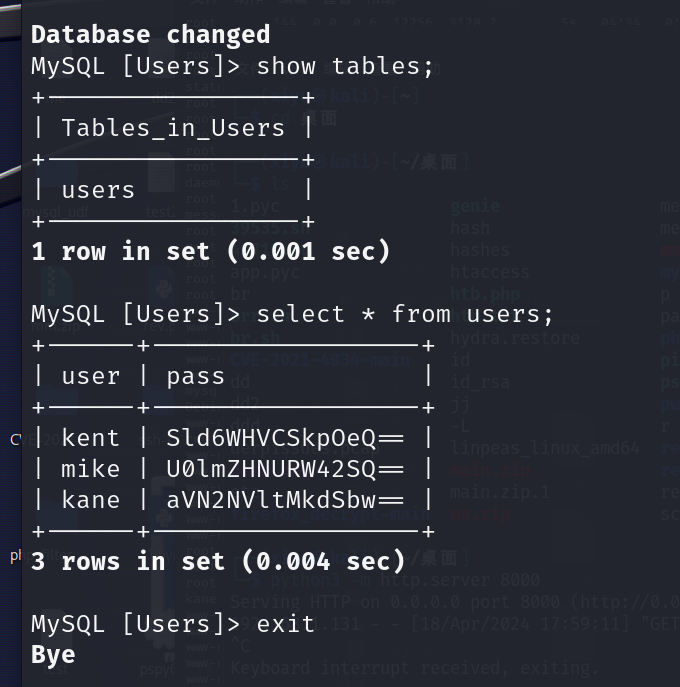Click kent's password hash Sld6WHVCSkpOeQ==
Viewport: 680px width, 687px height.
click(285, 438)
